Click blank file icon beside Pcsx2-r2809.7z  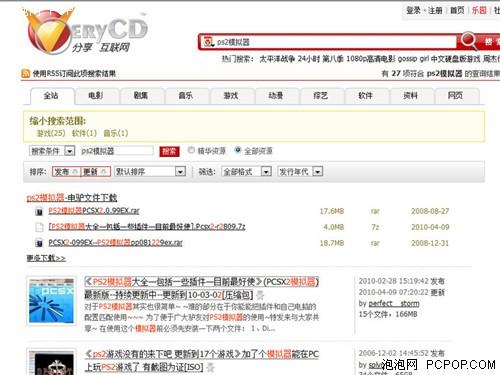[39, 227]
